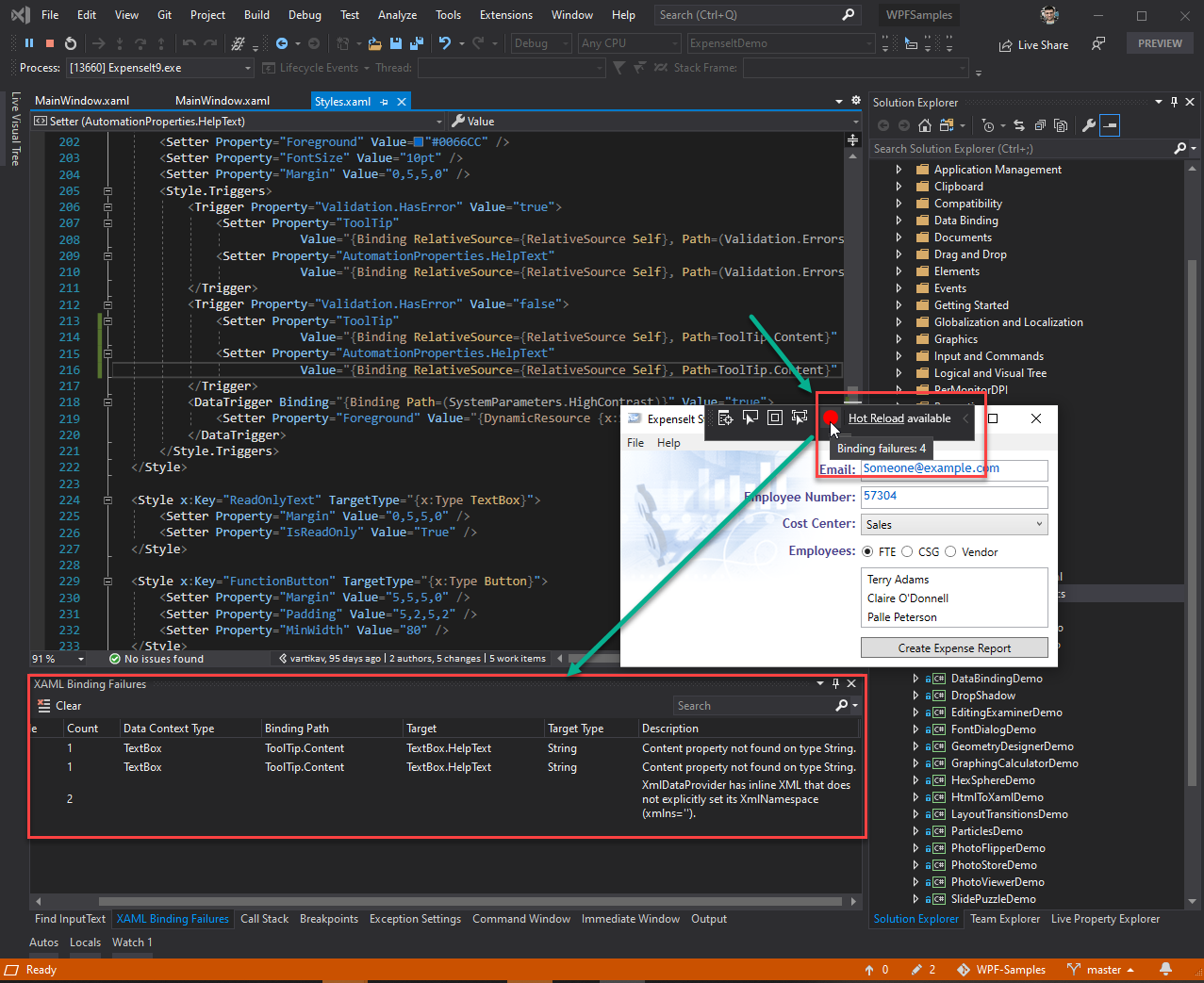
Task: Click the Create Expense Report button
Action: pyautogui.click(x=954, y=648)
